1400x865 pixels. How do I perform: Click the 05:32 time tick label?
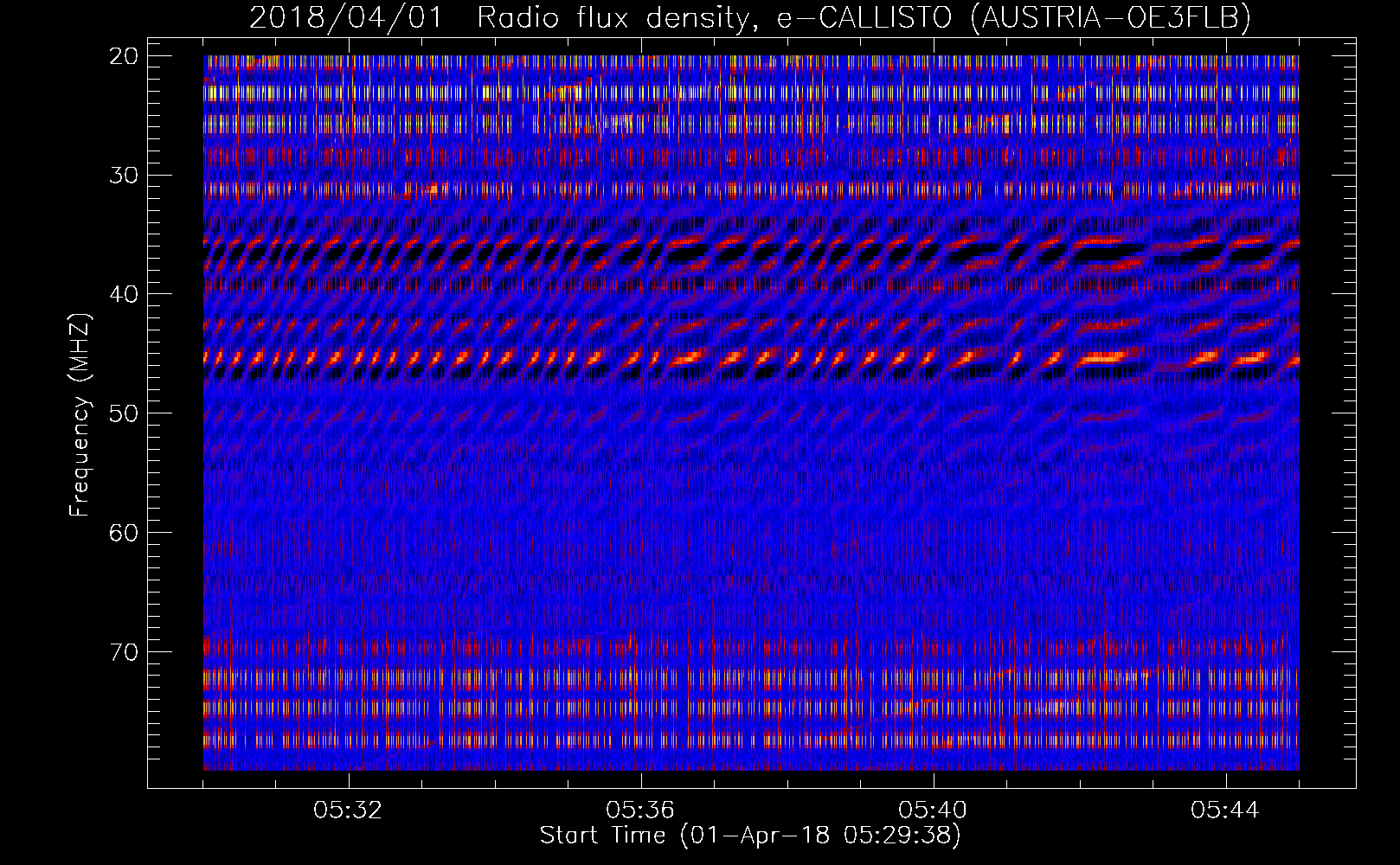tap(348, 811)
